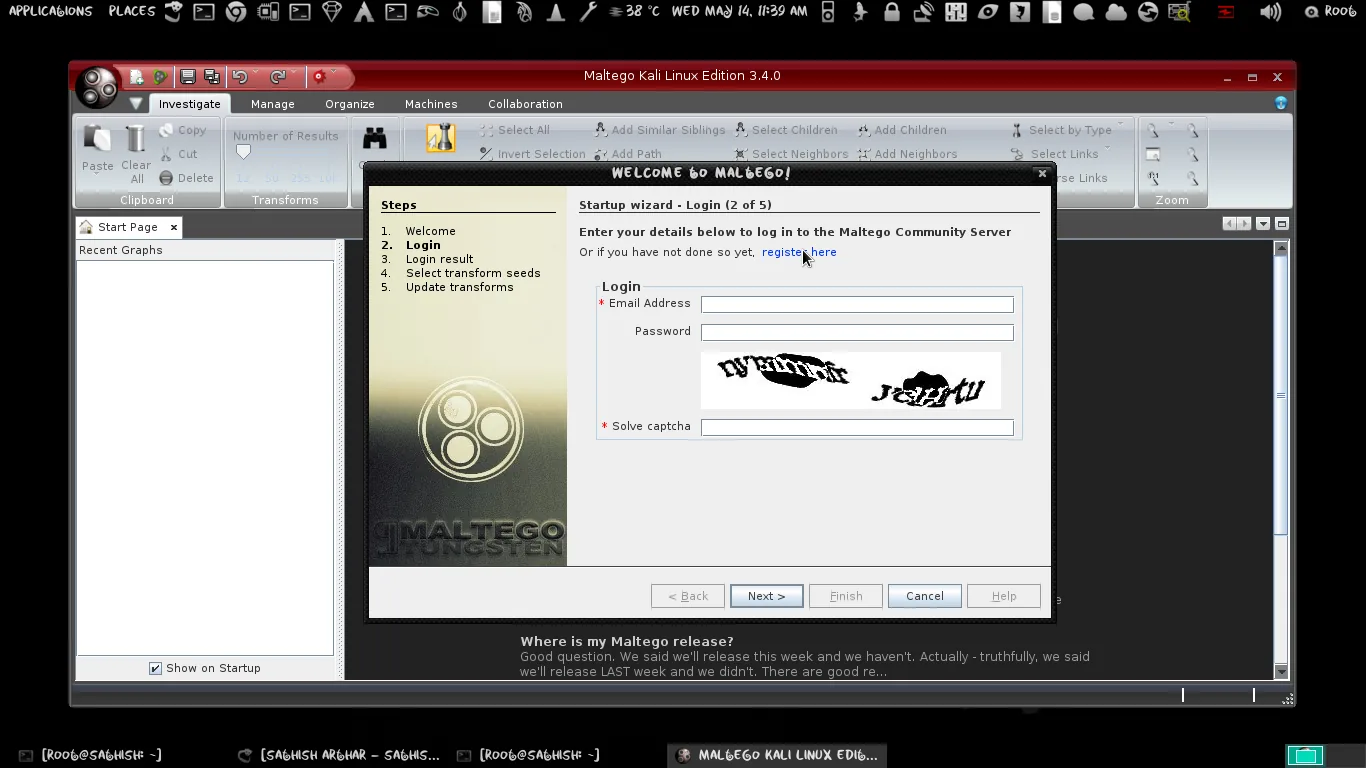Click Add Path in the ribbon
1366x768 pixels.
627,154
